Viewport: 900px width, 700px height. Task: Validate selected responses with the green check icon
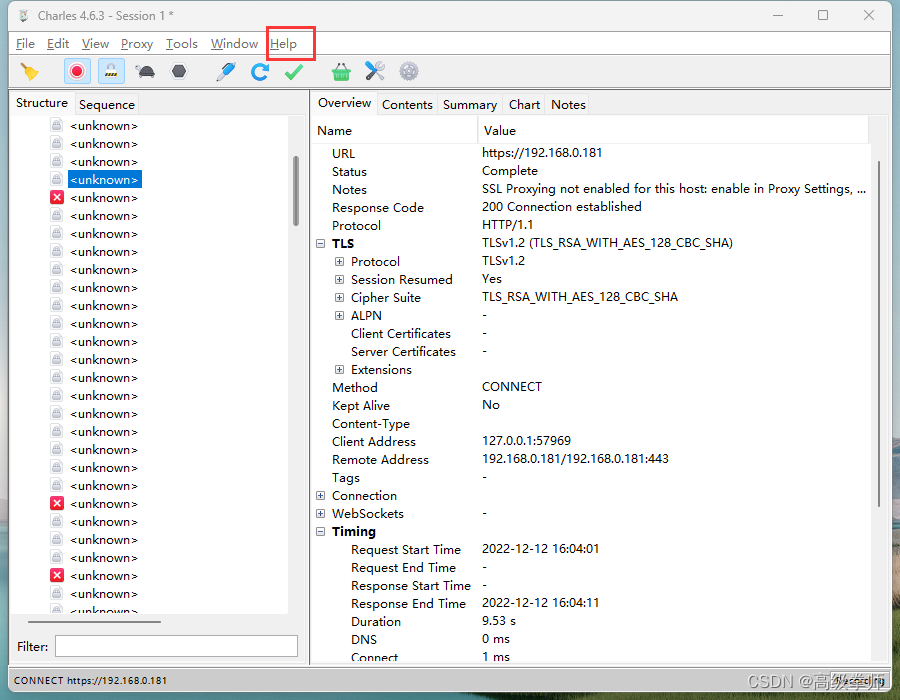[294, 72]
